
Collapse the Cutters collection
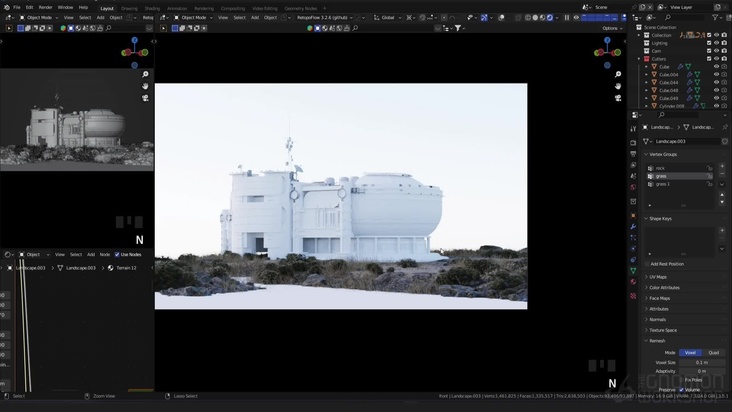(x=639, y=59)
